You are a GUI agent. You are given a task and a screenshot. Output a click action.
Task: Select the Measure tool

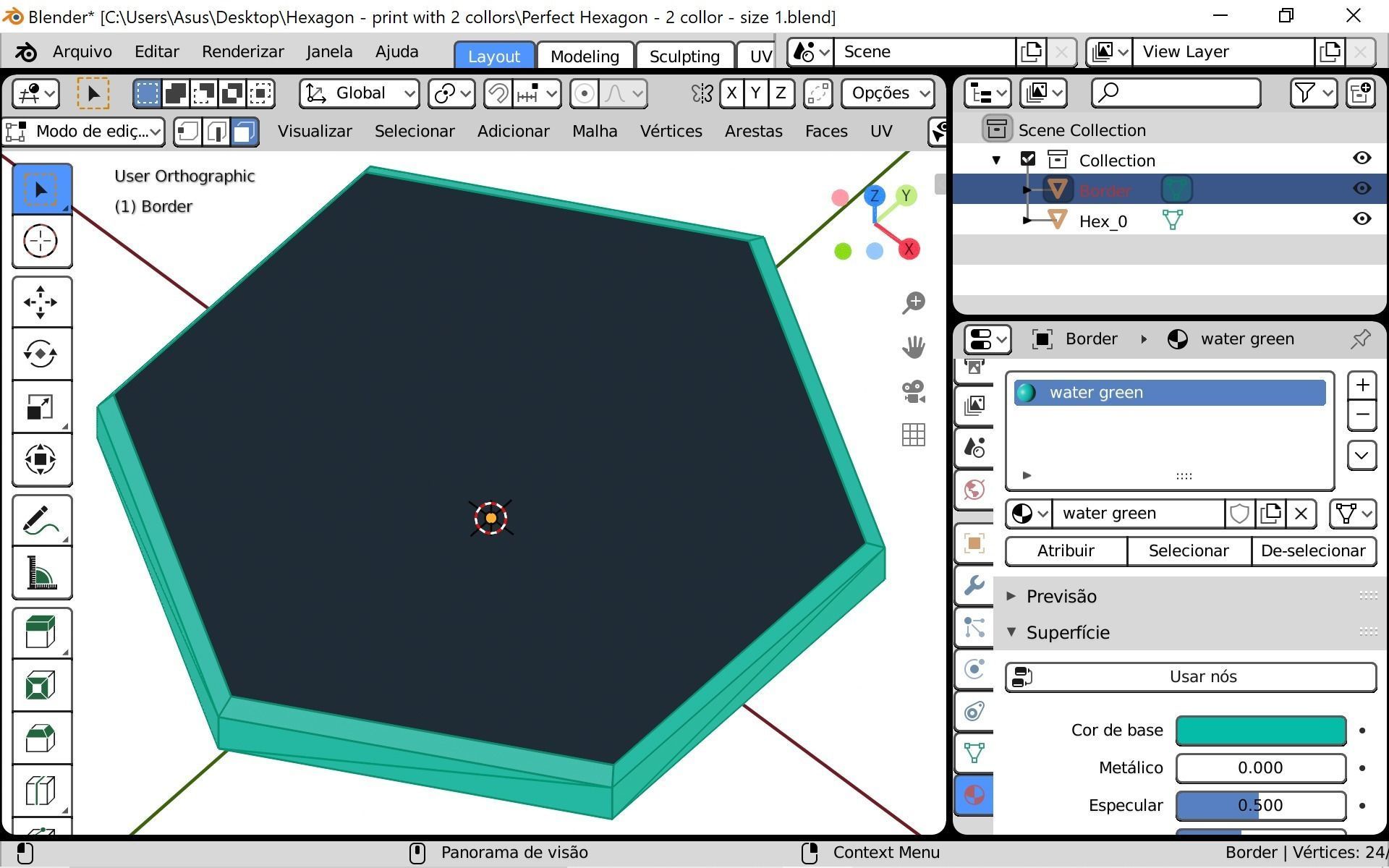pos(41,574)
